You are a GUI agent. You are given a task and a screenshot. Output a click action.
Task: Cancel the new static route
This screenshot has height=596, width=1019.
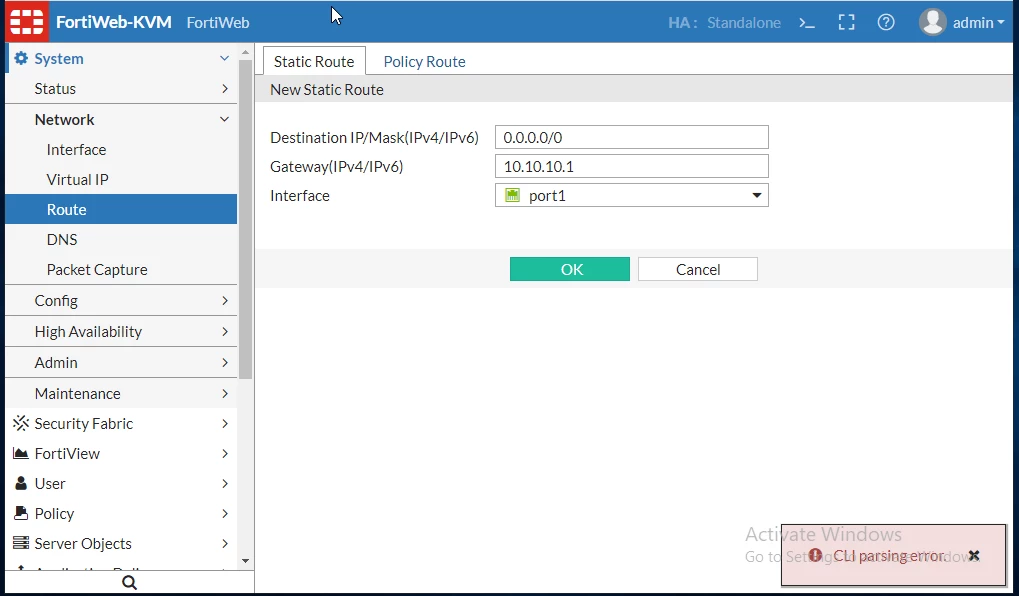tap(698, 269)
